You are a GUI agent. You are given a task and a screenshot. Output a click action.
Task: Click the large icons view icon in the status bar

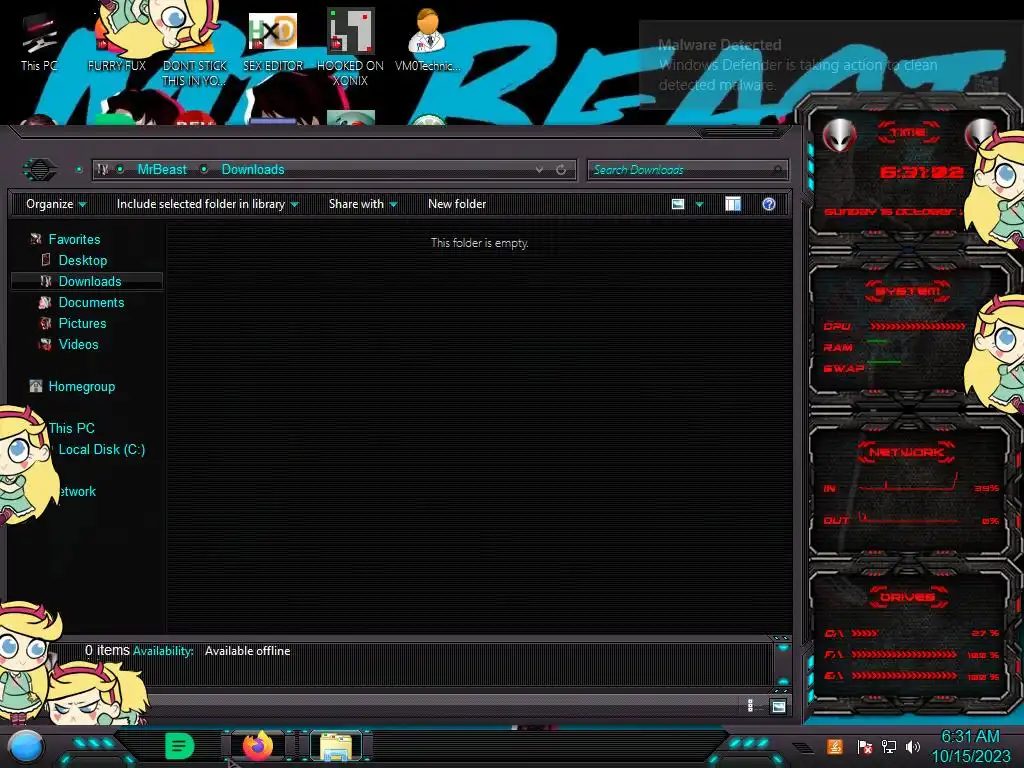click(778, 706)
